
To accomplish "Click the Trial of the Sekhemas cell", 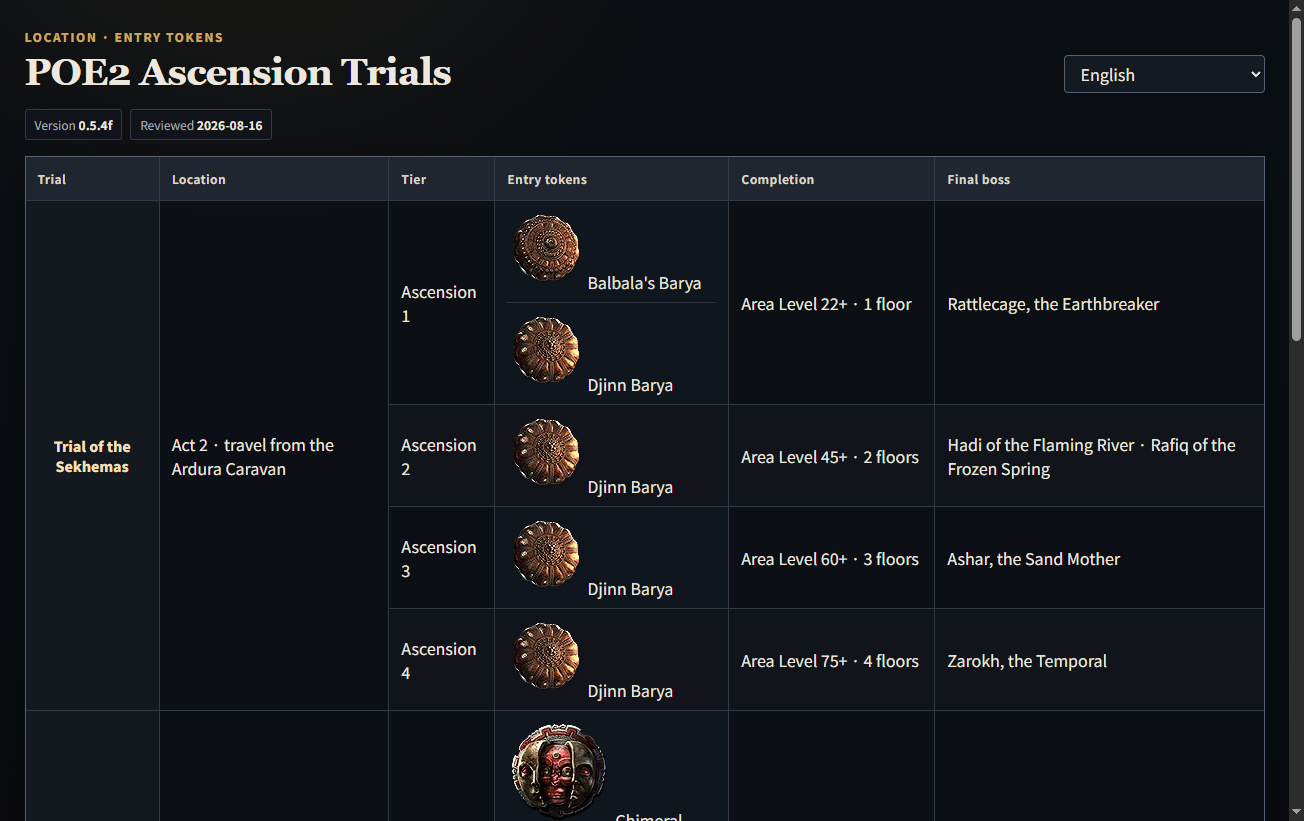I will (92, 456).
